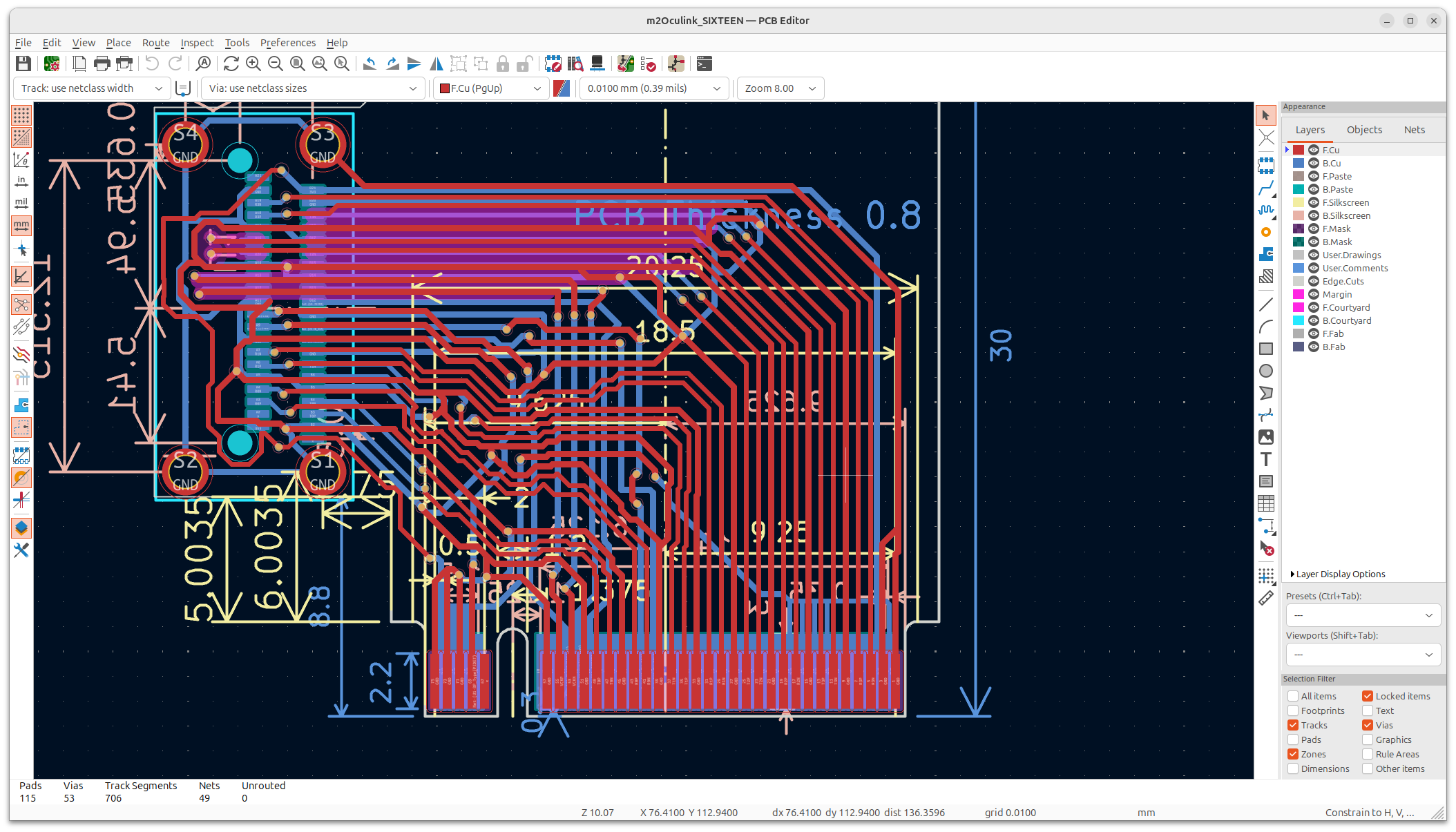
Task: Switch to the Objects tab
Action: (1364, 130)
